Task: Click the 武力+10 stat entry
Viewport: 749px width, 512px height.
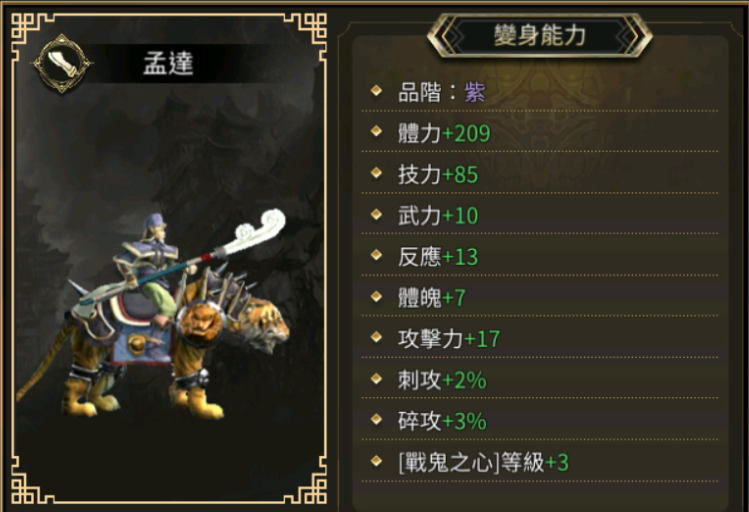Action: pyautogui.click(x=438, y=215)
